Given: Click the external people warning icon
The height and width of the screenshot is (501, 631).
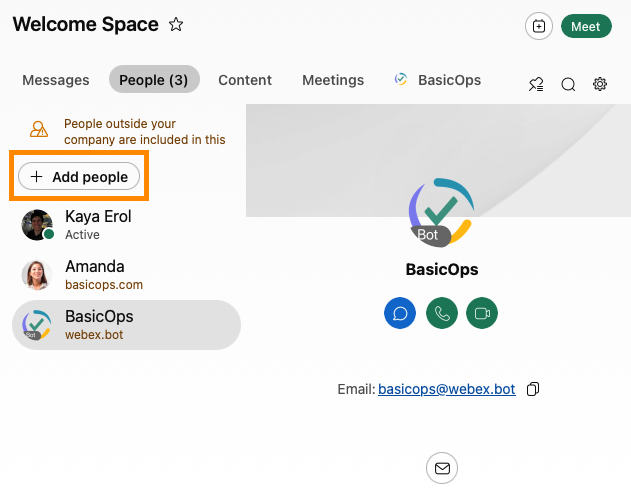Looking at the screenshot, I should 39,129.
